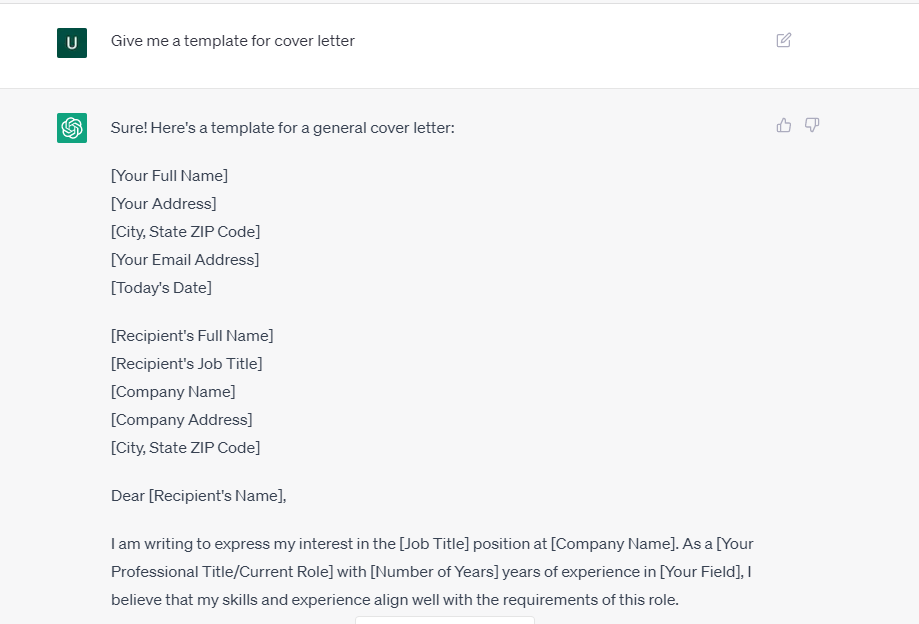Viewport: 919px width, 624px height.
Task: Click the first "[City, State ZIP Code]" line
Action: (x=185, y=232)
